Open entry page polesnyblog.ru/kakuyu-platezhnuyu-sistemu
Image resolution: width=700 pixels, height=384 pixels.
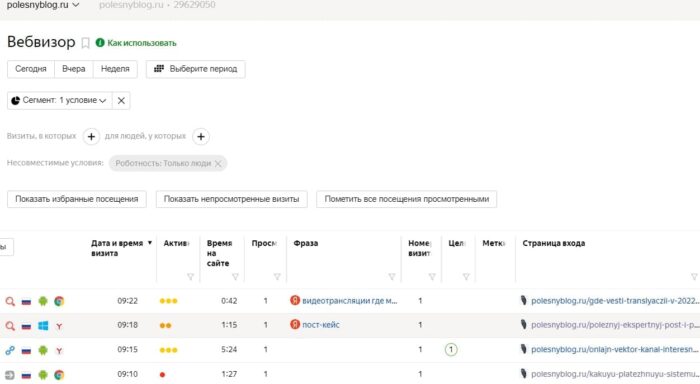(x=615, y=374)
